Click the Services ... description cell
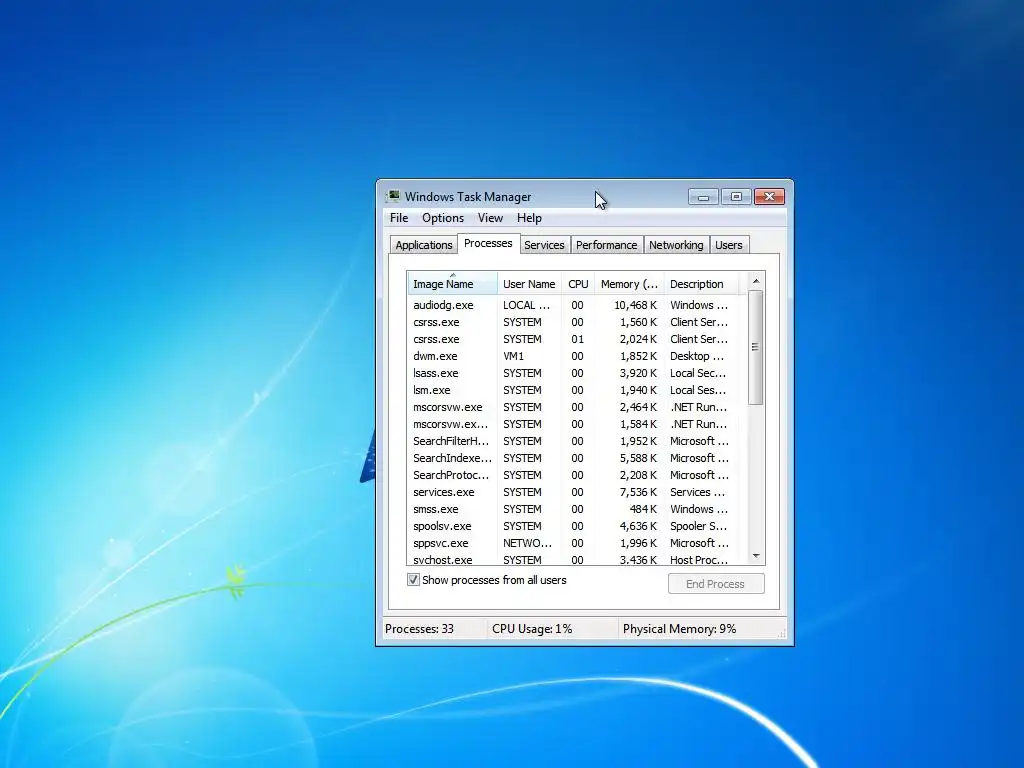 click(697, 492)
